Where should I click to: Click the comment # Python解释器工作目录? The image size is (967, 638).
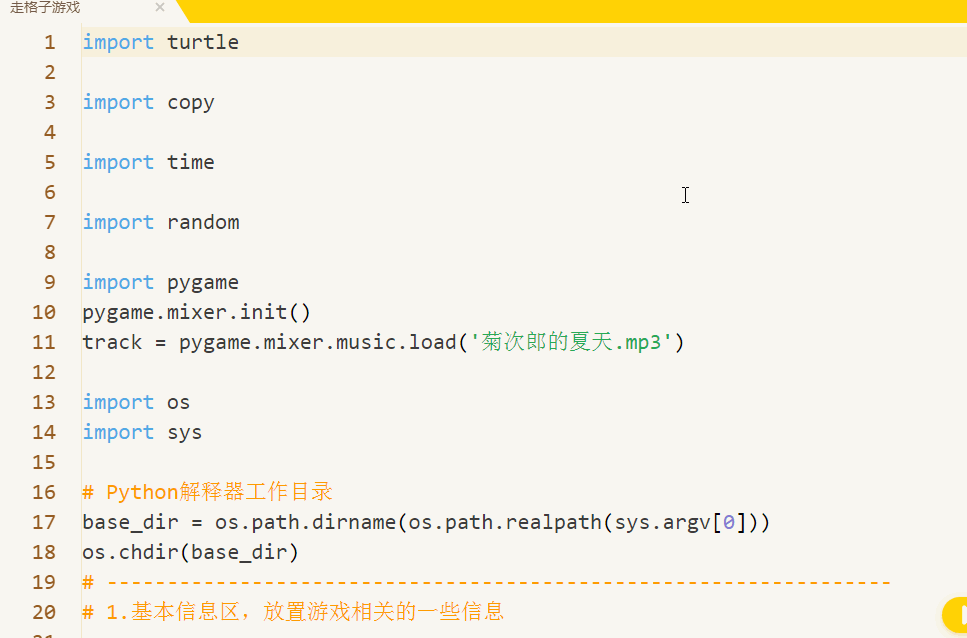point(207,492)
